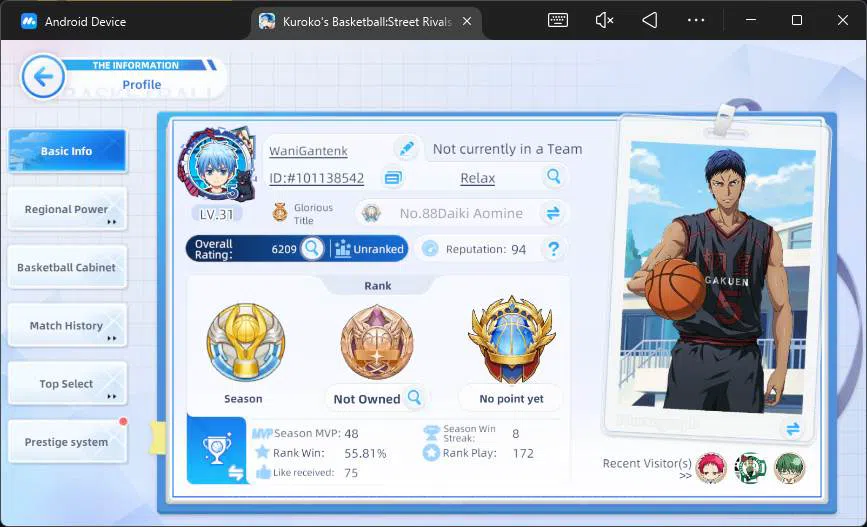Change the Aomine showcase card with swap arrows
The width and height of the screenshot is (867, 527).
[x=793, y=429]
